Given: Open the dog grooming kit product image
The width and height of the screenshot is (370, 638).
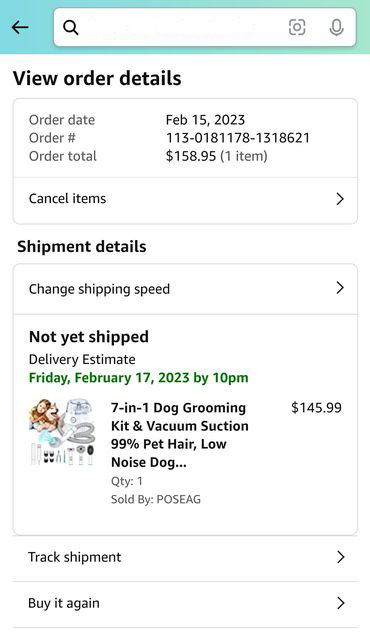Looking at the screenshot, I should pos(63,432).
